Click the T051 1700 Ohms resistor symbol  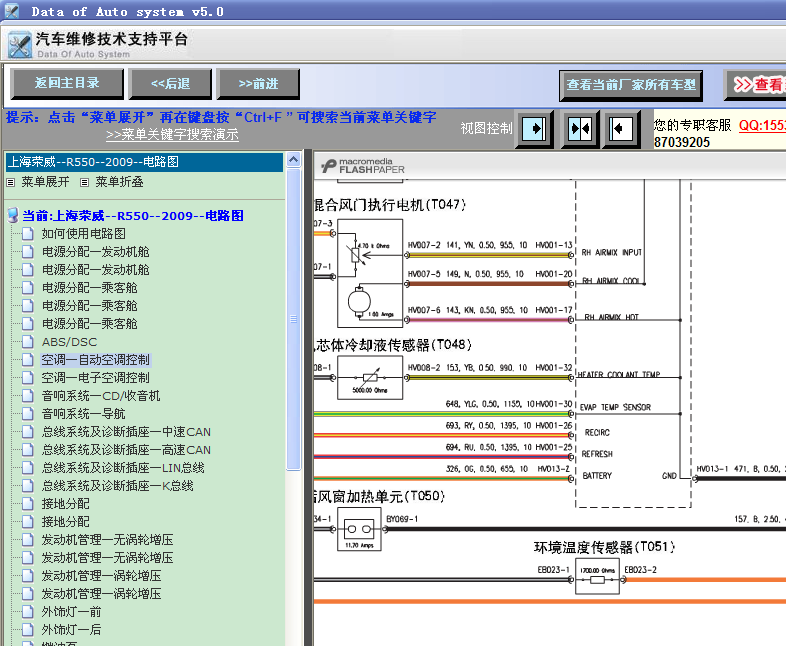(597, 579)
